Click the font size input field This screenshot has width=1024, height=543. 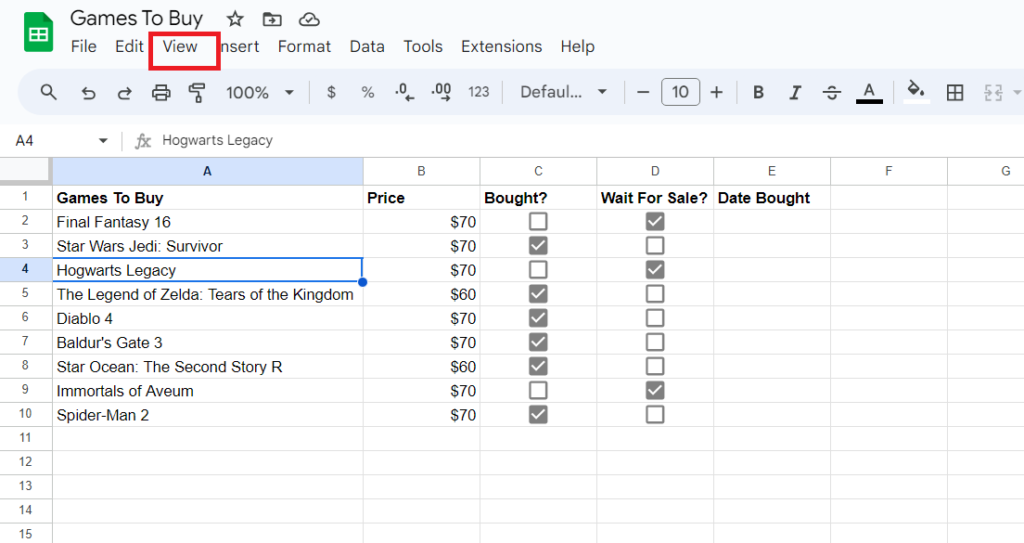[x=680, y=92]
